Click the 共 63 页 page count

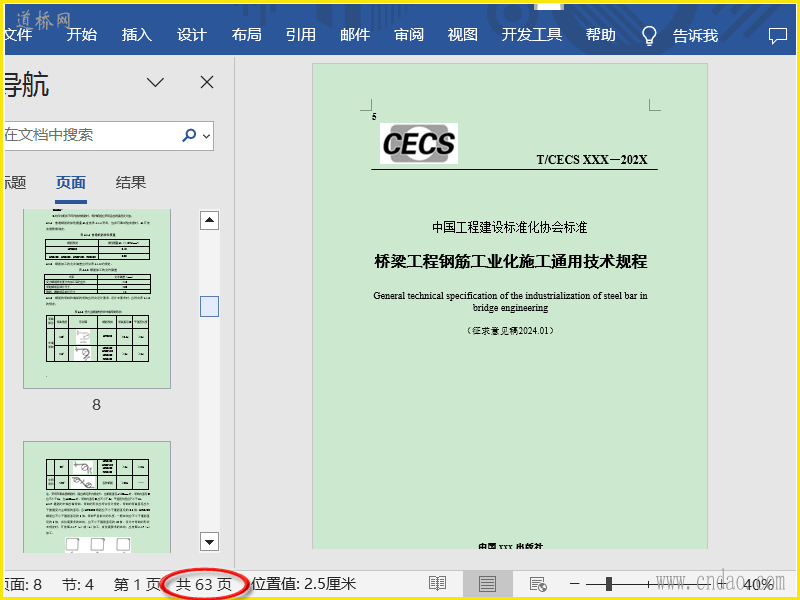coord(204,584)
